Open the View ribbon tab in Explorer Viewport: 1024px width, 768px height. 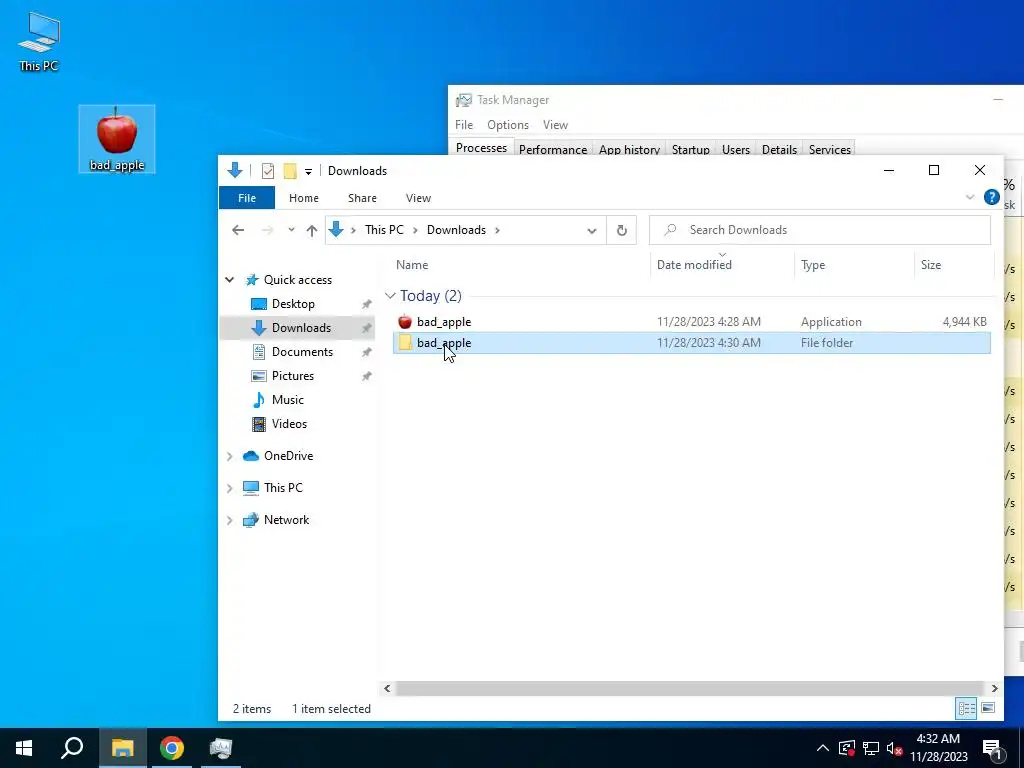[418, 198]
